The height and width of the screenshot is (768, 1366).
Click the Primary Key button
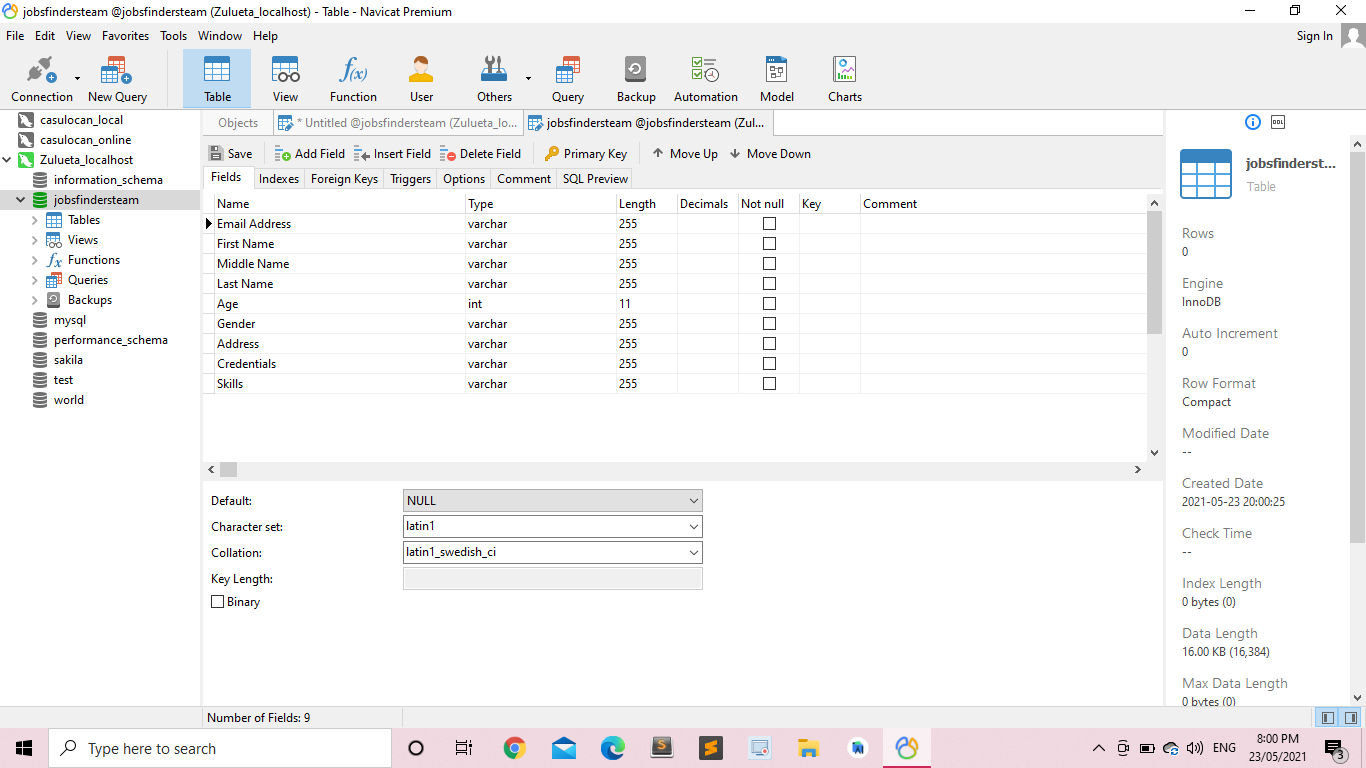coord(586,154)
